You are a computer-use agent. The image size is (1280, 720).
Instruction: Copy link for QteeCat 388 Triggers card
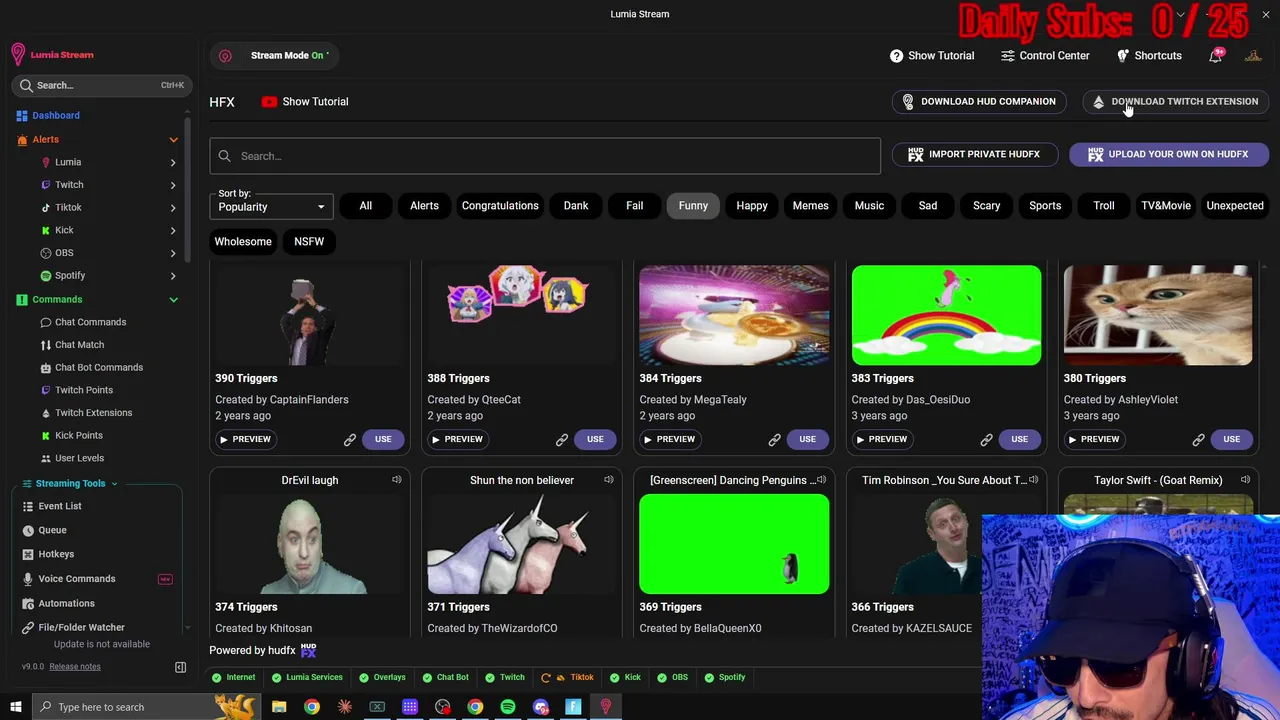pyautogui.click(x=562, y=439)
